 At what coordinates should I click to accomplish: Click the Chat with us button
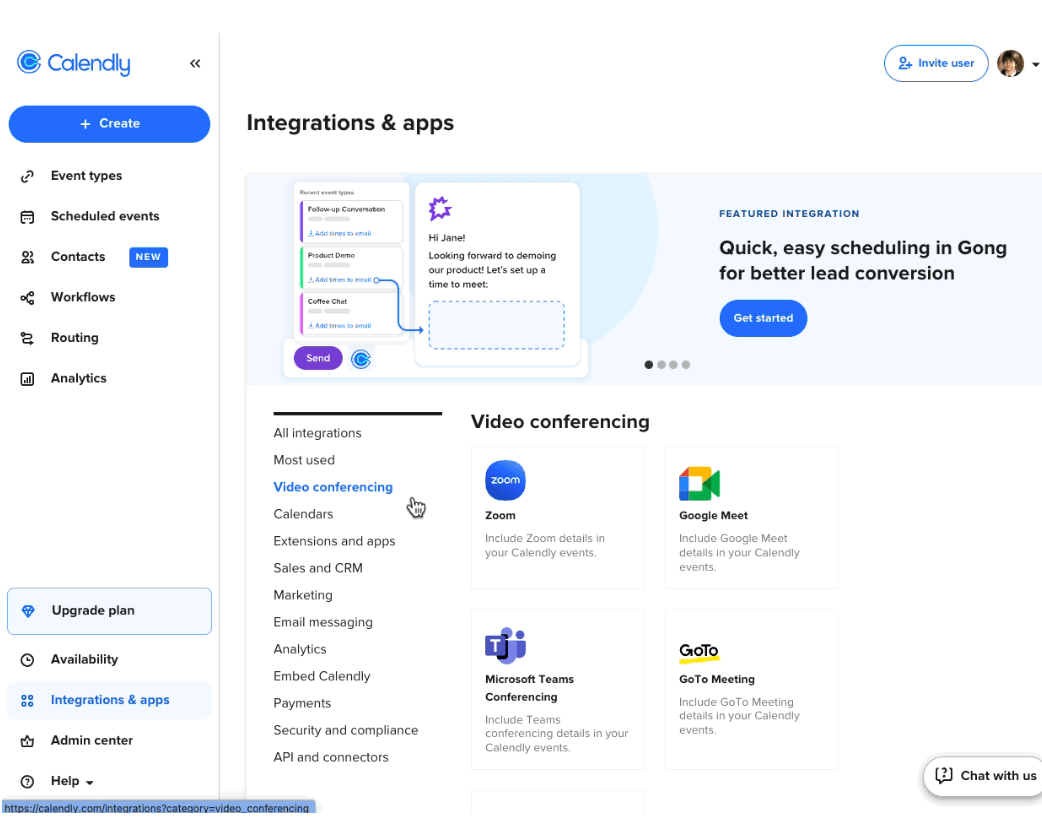(984, 776)
